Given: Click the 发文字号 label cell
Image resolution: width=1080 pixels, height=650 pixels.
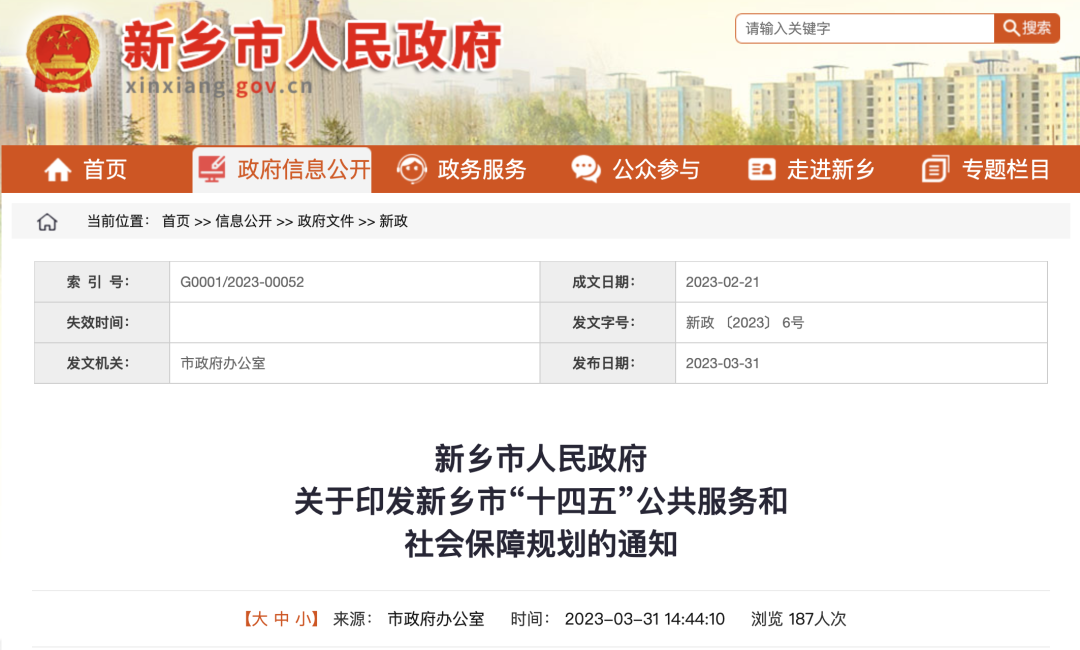Looking at the screenshot, I should pyautogui.click(x=608, y=322).
